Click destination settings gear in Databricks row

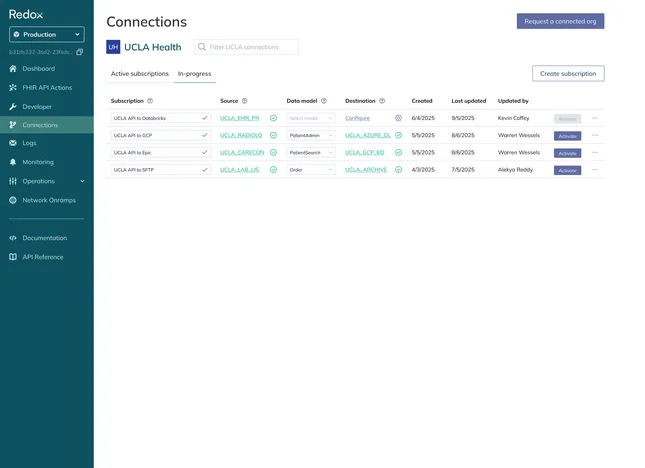pyautogui.click(x=398, y=118)
